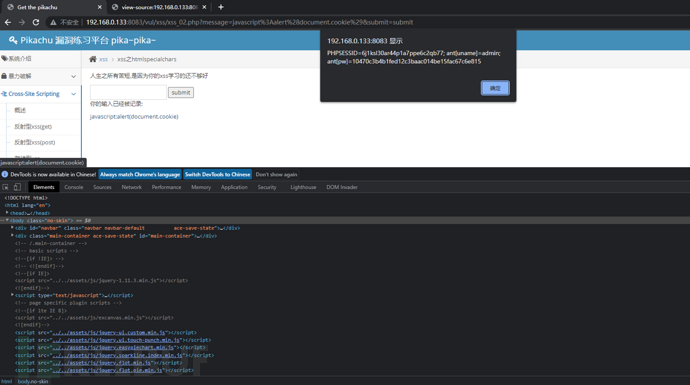Screen dimensions: 690x385
Task: Switch to the 'Get the pikachu' browser tab
Action: coord(55,7)
